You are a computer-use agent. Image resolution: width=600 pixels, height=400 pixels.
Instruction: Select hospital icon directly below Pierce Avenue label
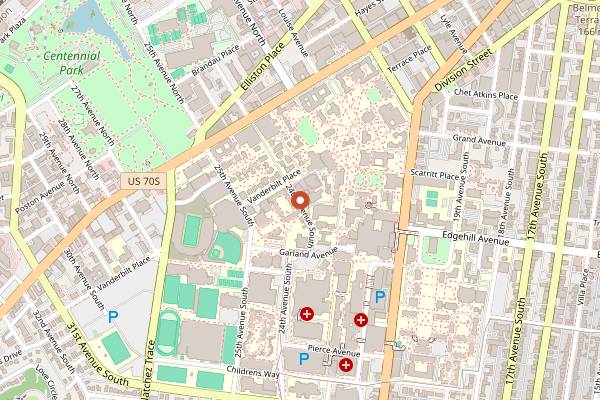[346, 365]
